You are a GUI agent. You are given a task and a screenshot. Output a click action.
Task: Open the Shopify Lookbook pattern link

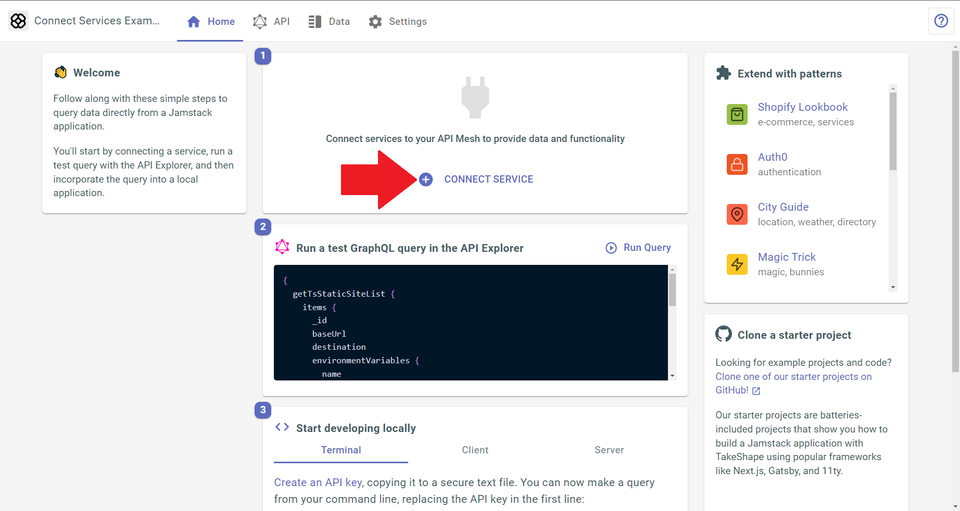[803, 107]
